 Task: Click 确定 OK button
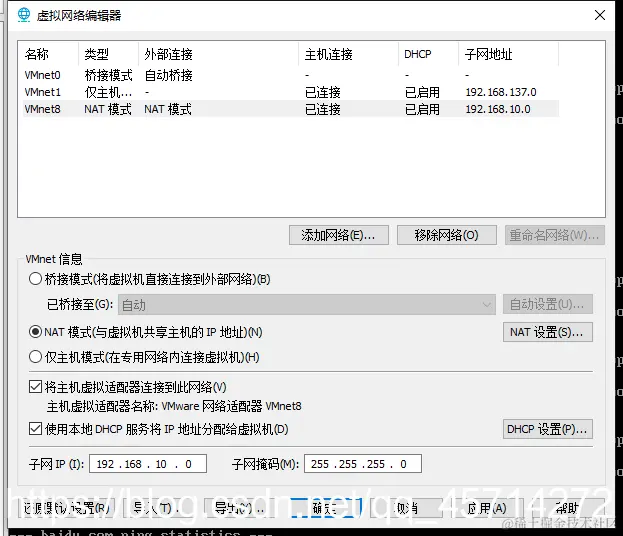coord(326,508)
